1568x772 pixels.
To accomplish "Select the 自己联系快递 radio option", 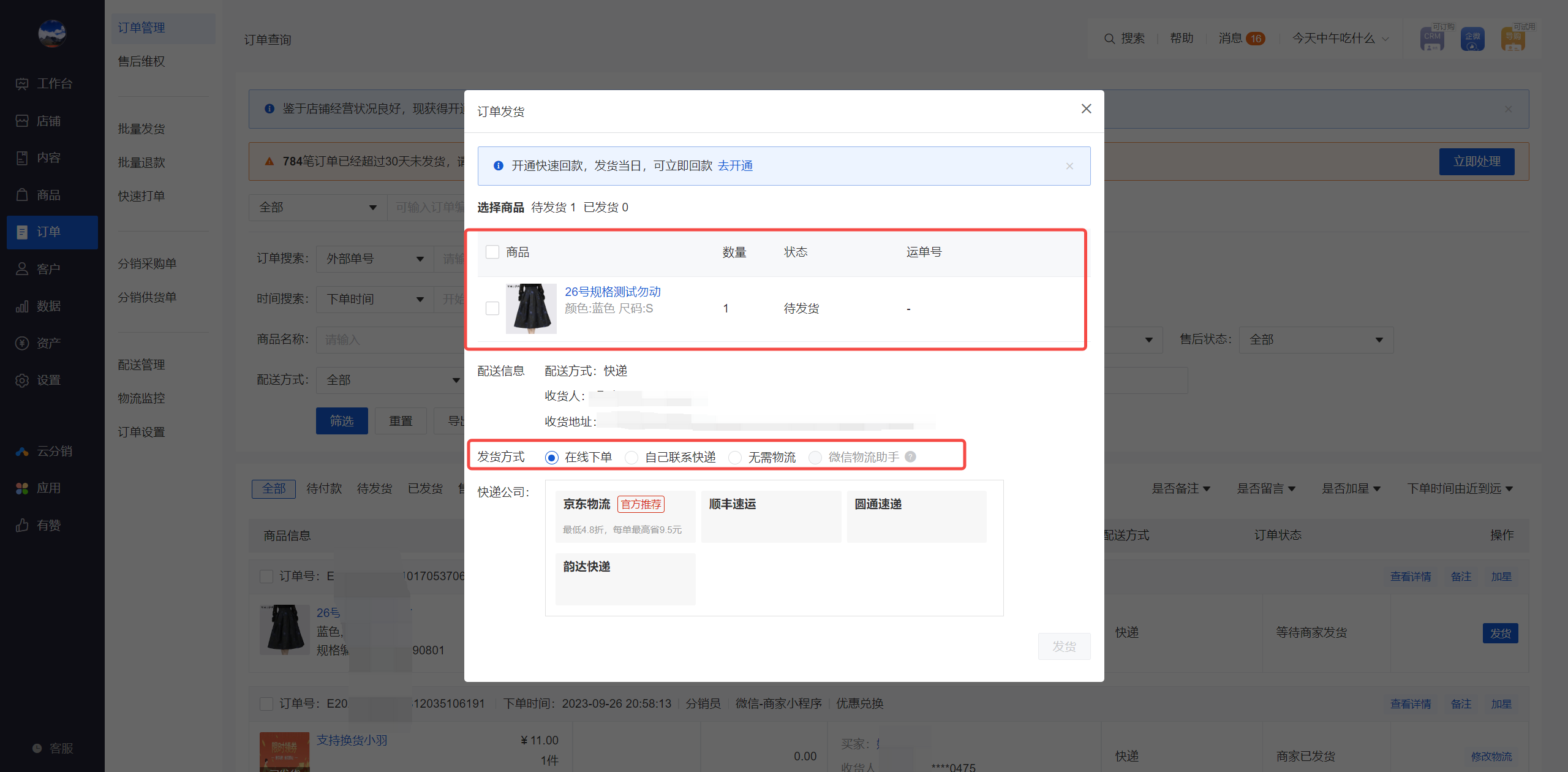I will (x=631, y=458).
